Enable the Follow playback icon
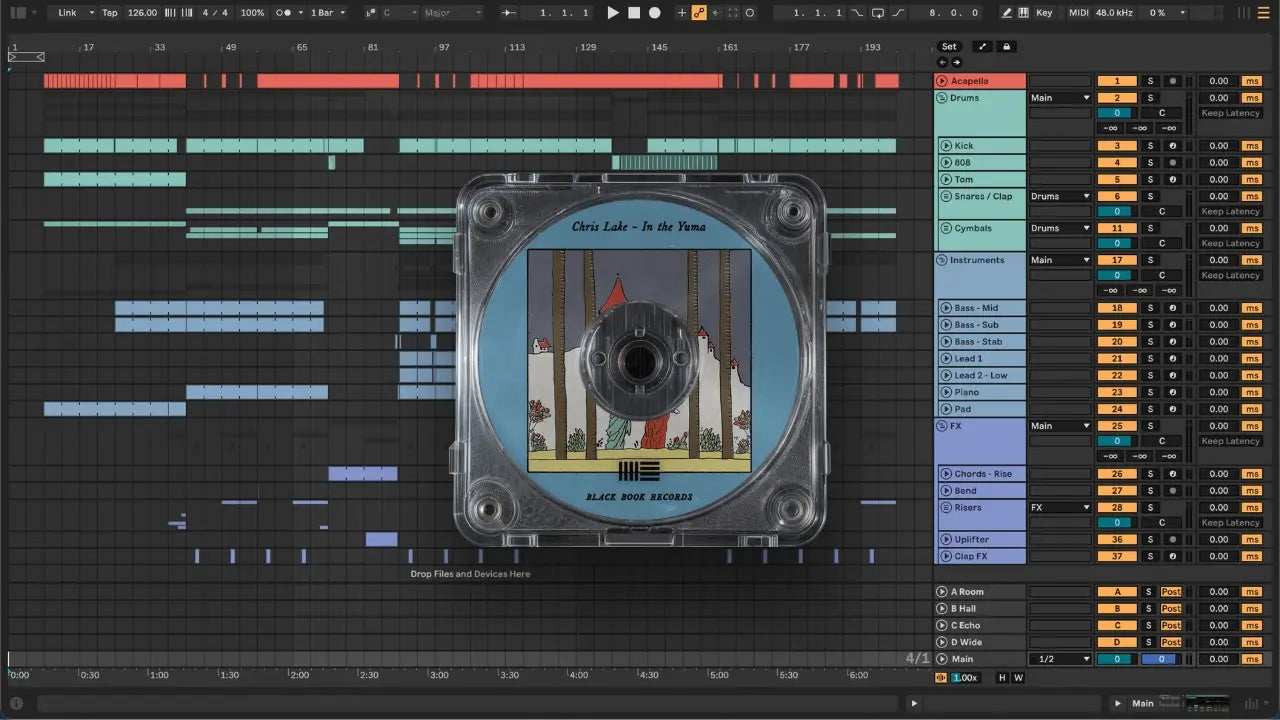1280x720 pixels. (510, 13)
